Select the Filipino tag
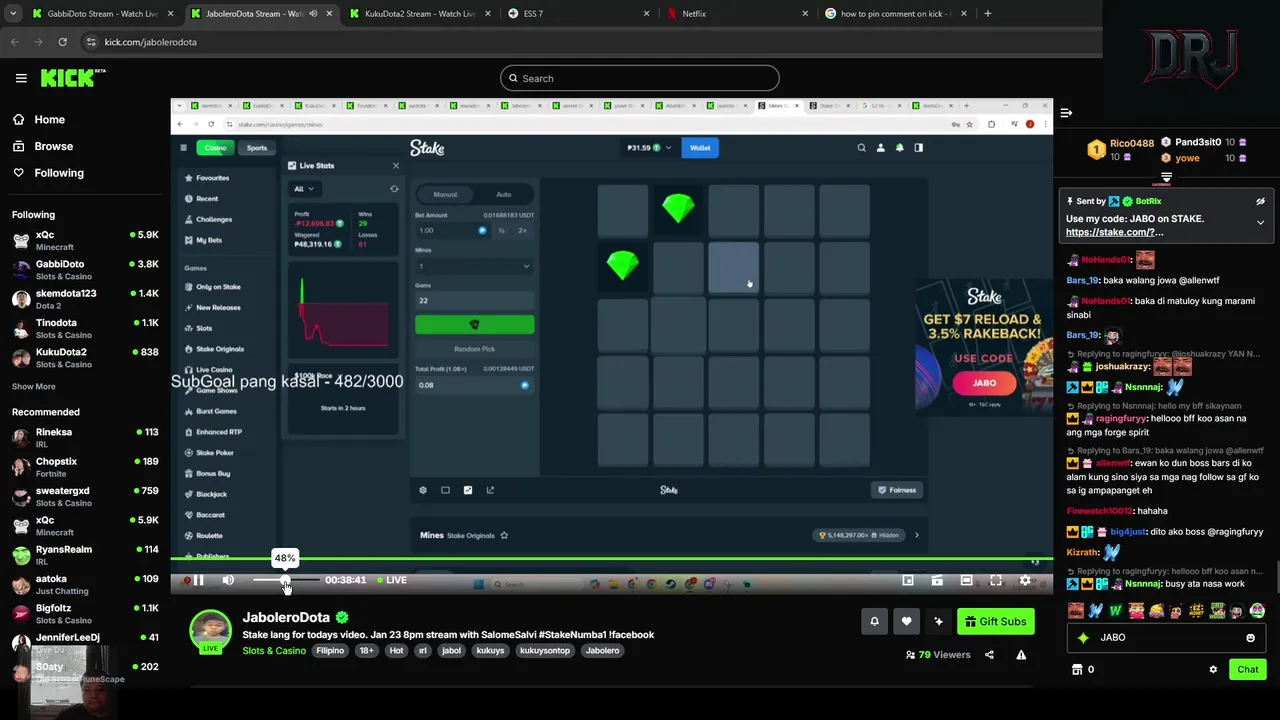This screenshot has width=1280, height=720. tap(330, 651)
